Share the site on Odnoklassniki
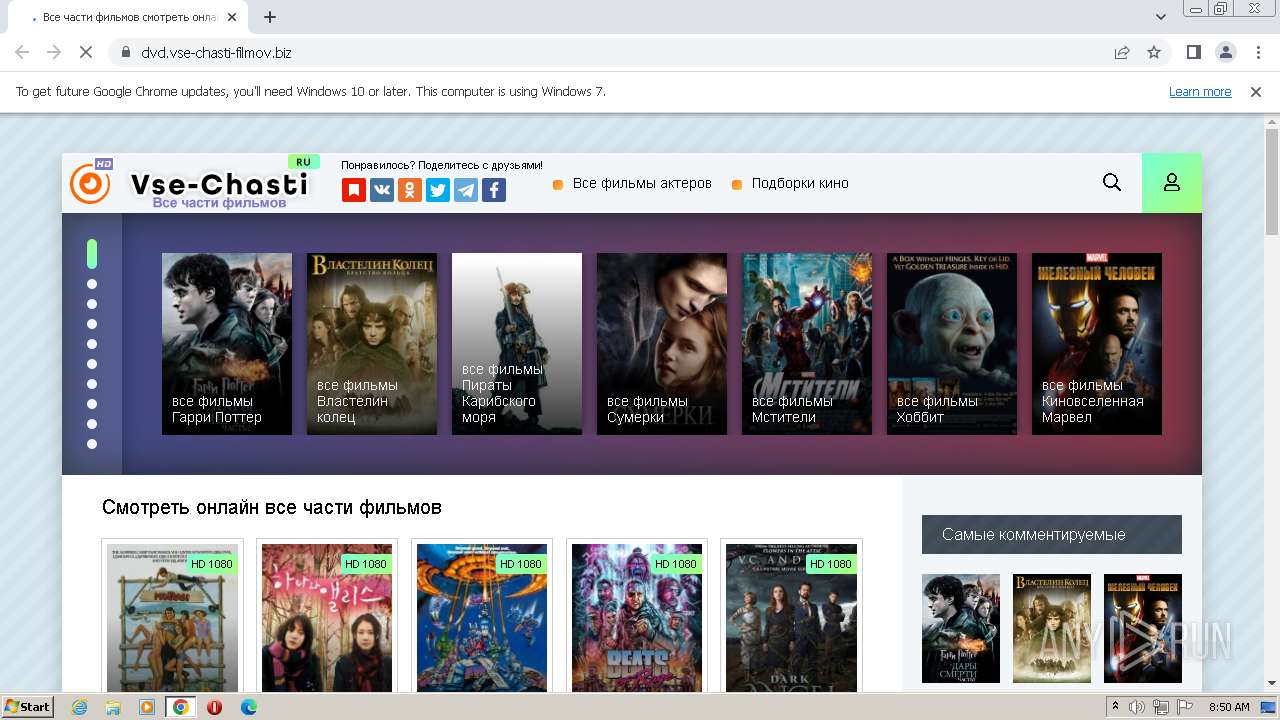The width and height of the screenshot is (1280, 720). point(410,190)
